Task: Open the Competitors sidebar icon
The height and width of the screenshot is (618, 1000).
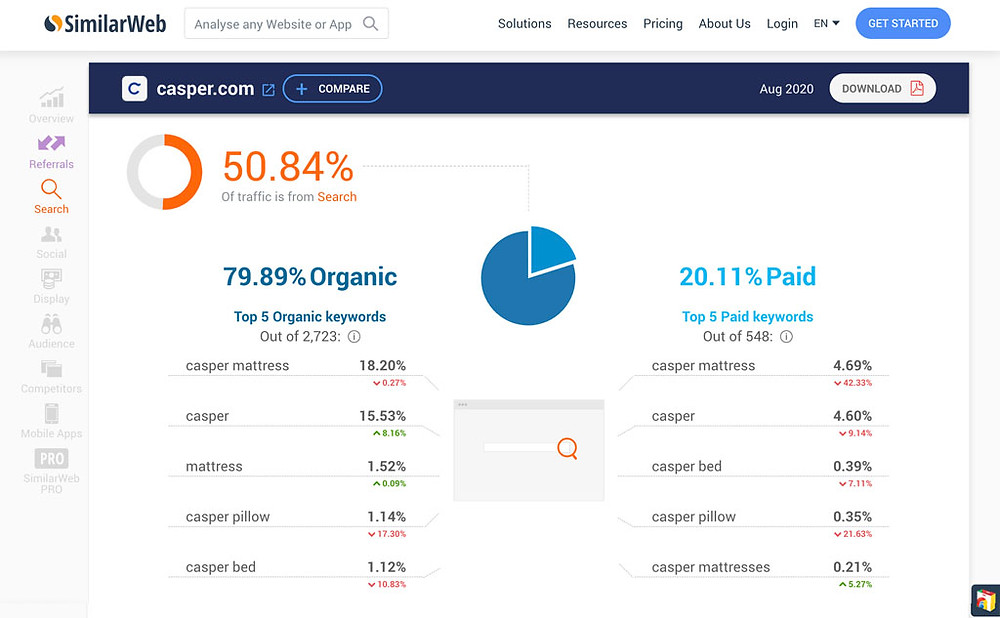Action: [51, 369]
